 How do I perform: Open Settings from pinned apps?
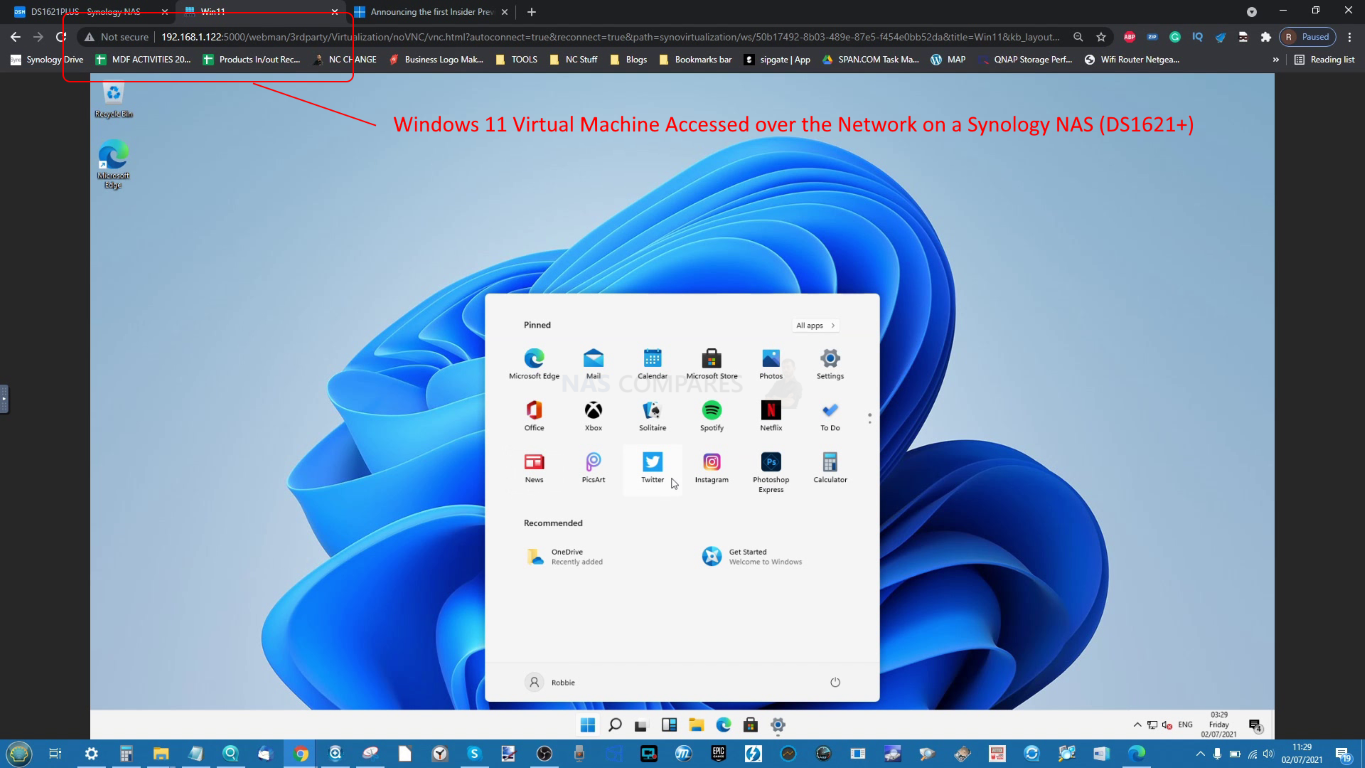830,364
